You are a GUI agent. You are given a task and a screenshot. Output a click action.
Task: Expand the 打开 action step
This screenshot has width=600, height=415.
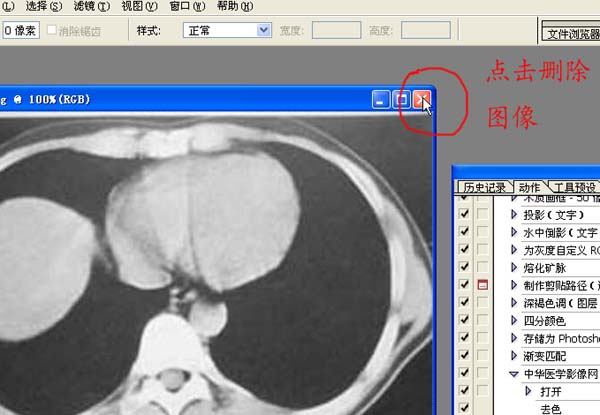[528, 391]
